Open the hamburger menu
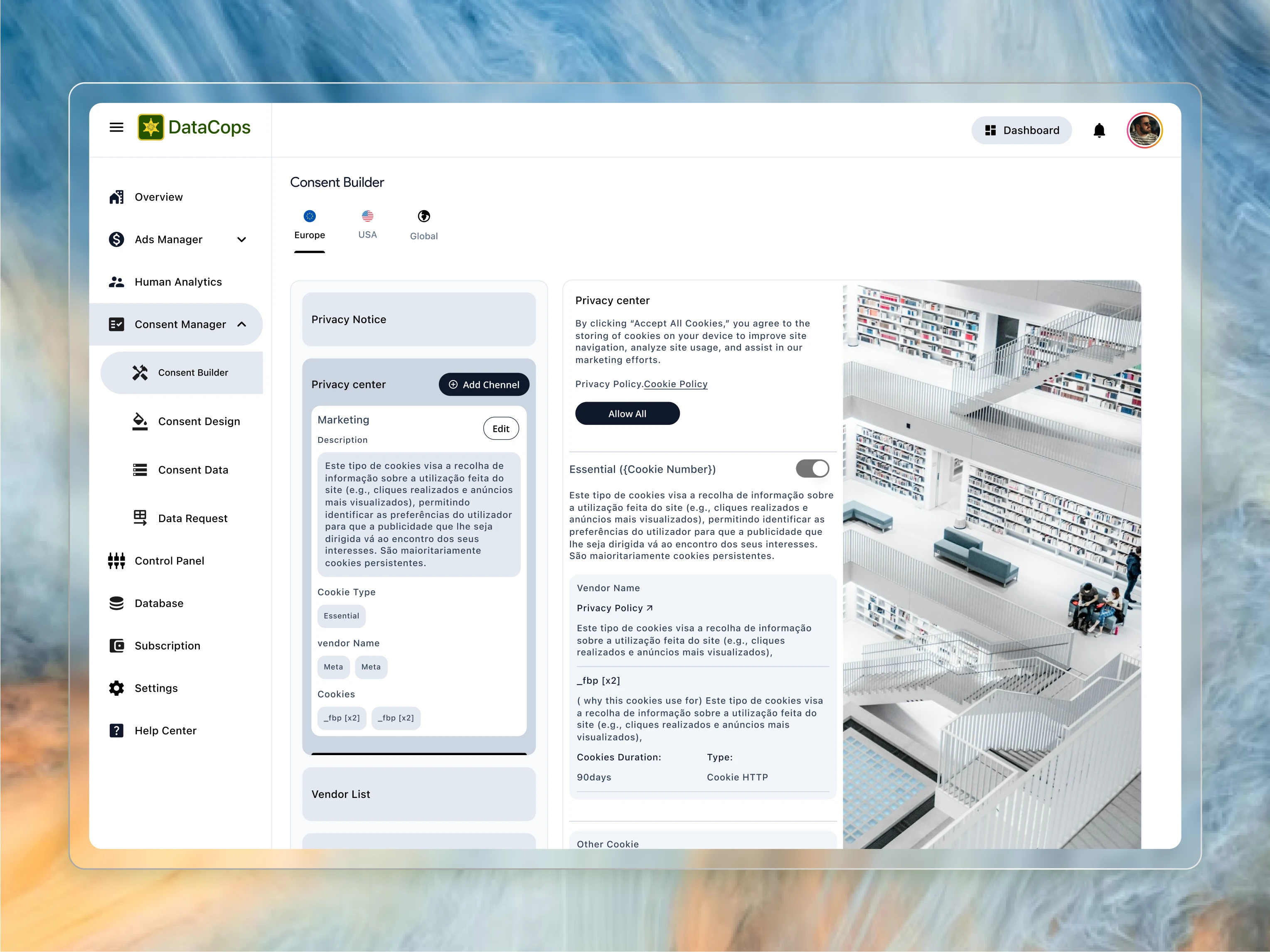The height and width of the screenshot is (952, 1270). (117, 128)
